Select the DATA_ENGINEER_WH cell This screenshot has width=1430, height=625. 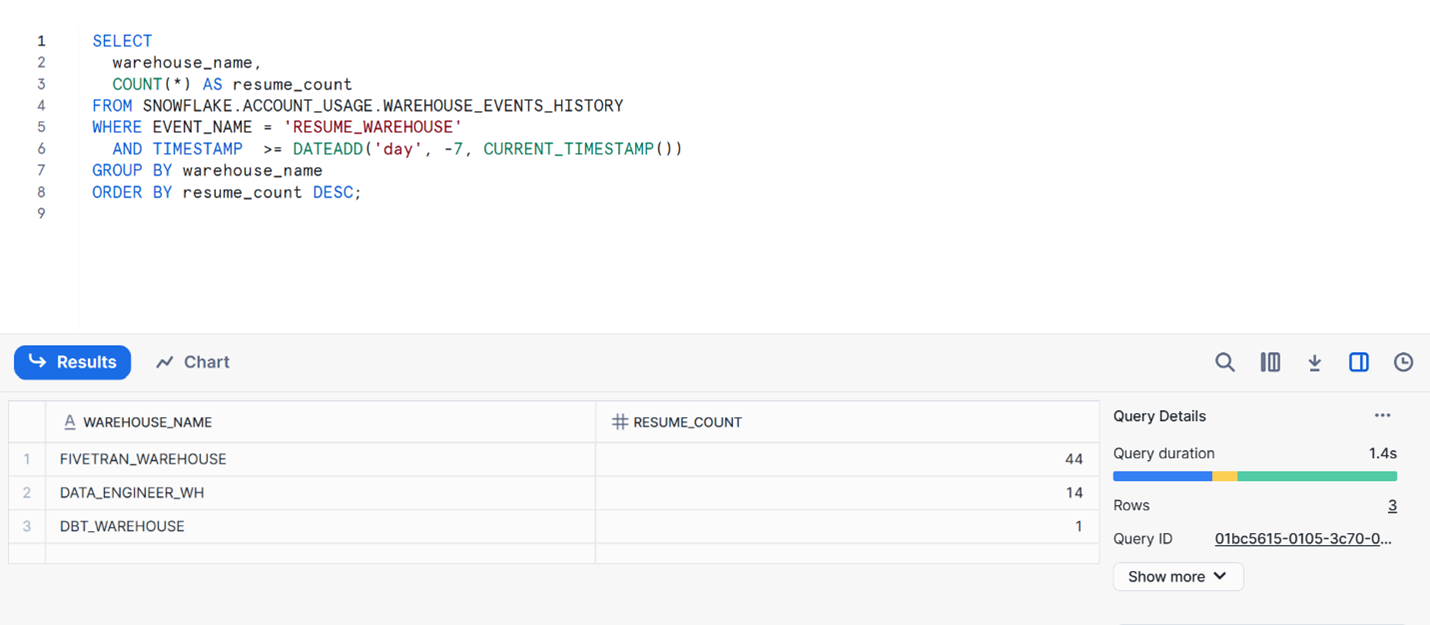[132, 493]
